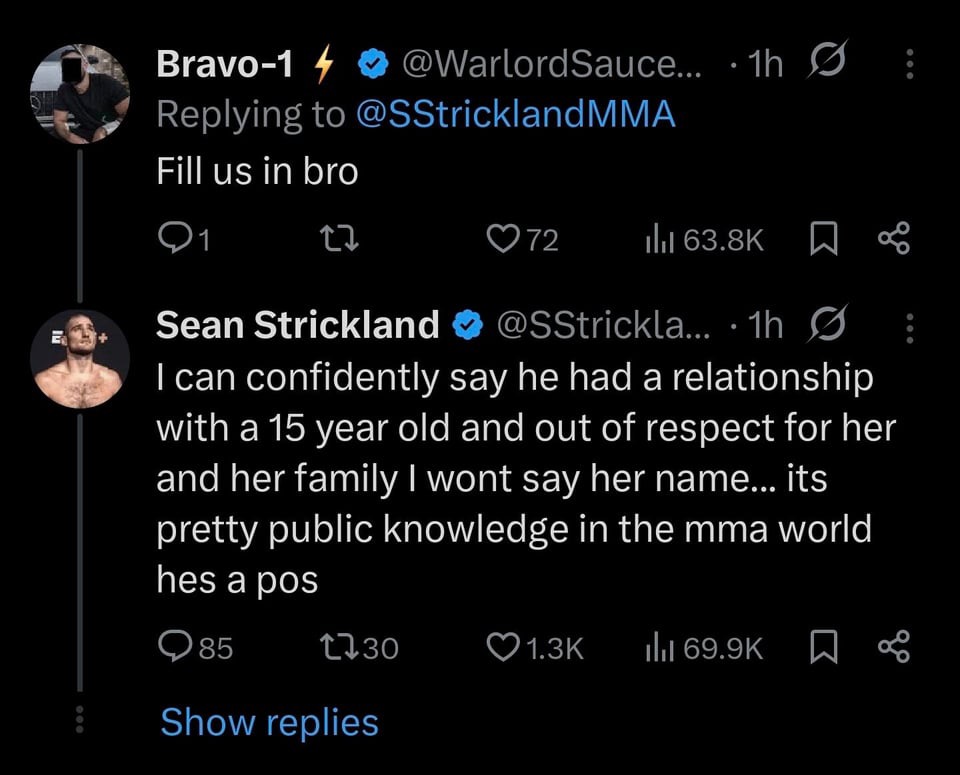Open Bravo-1's profile name

coord(225,65)
